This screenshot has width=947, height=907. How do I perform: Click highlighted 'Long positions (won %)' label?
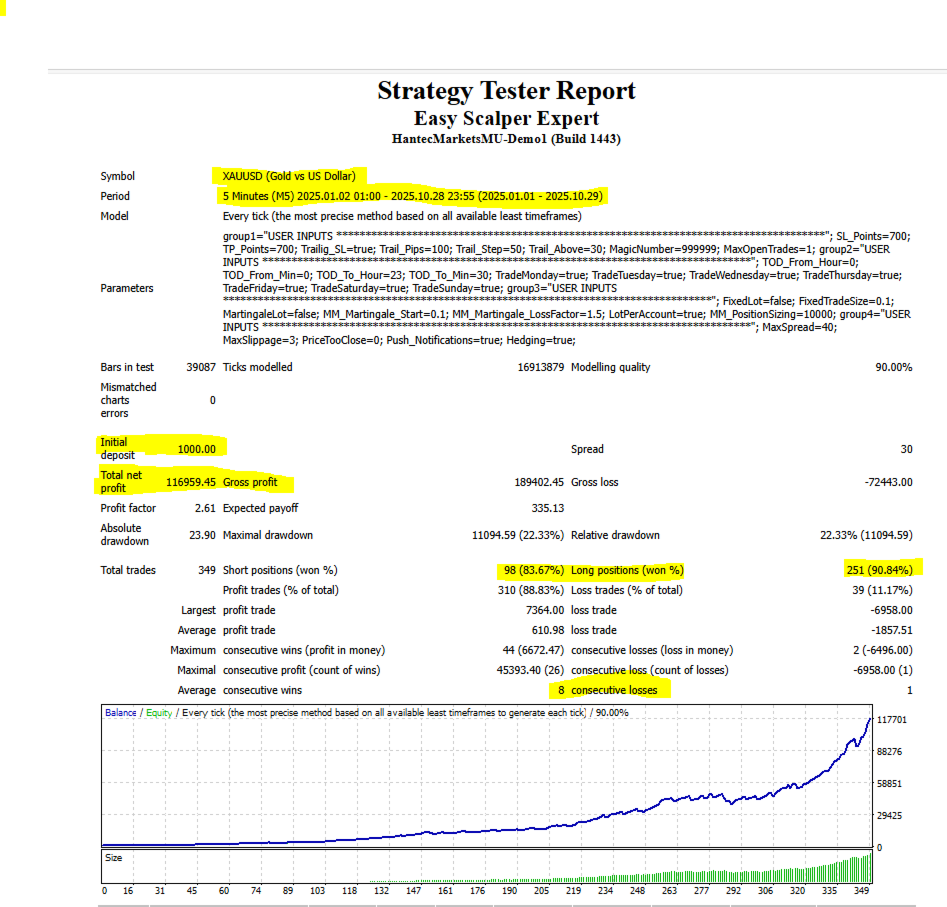627,570
